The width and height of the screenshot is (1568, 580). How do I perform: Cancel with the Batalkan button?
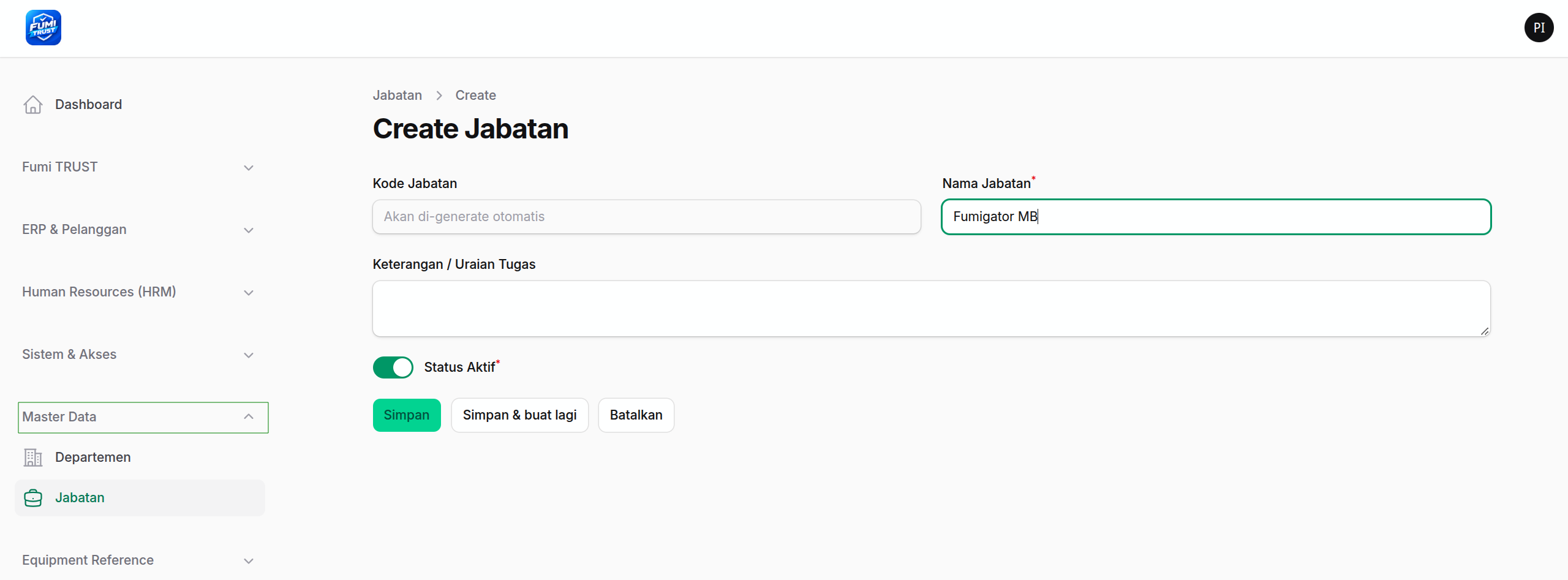[x=636, y=415]
